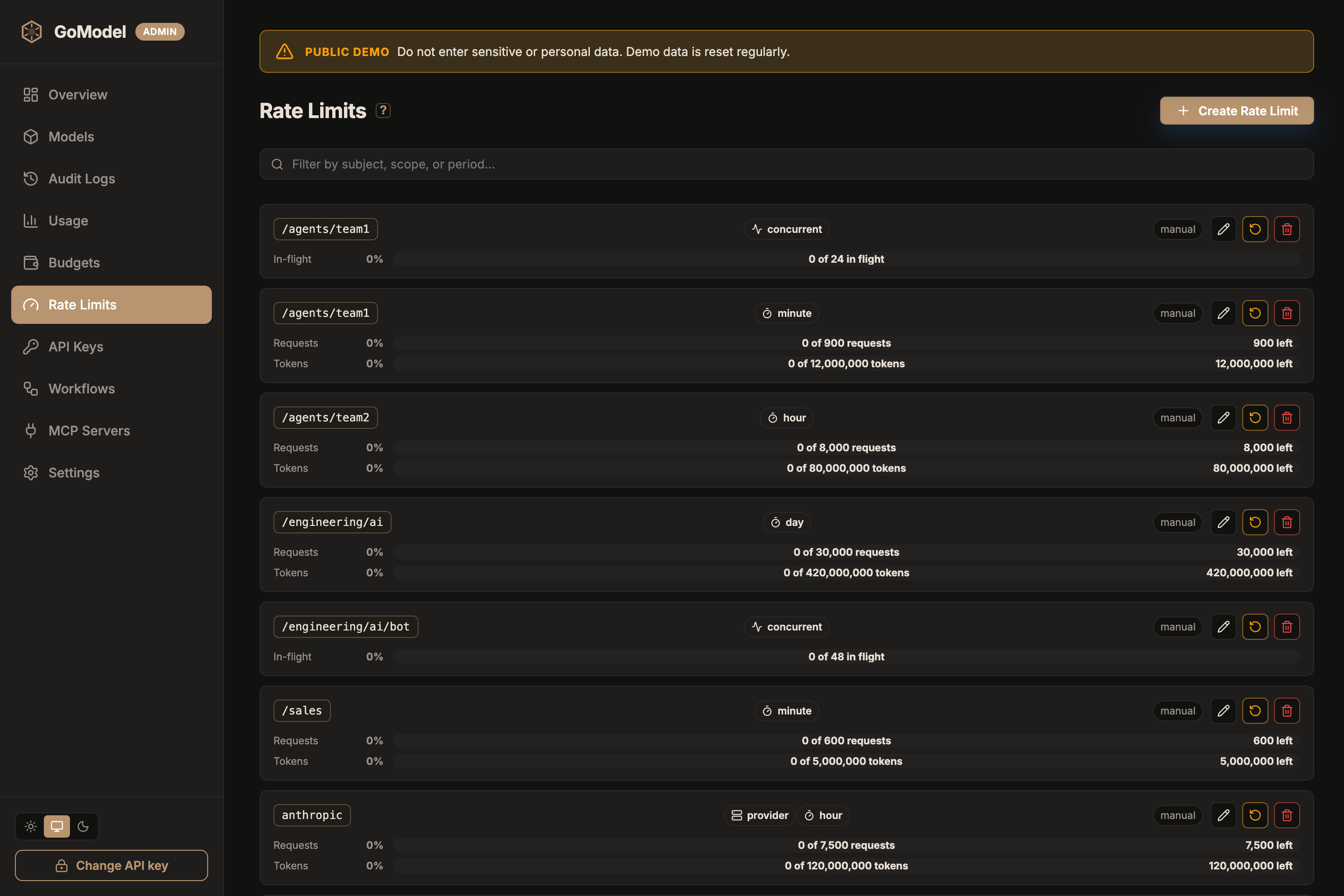Click the Rate Limits page heading
This screenshot has height=896, width=1344.
[313, 111]
